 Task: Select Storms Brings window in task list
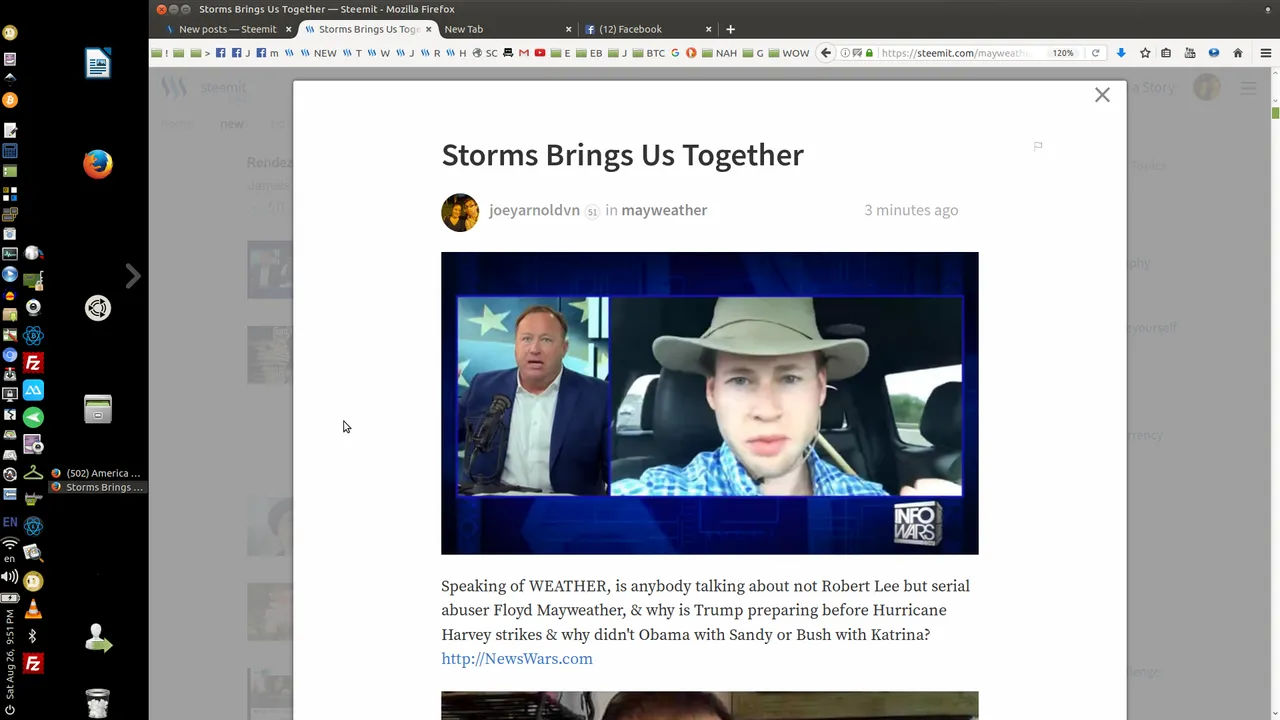click(x=97, y=487)
